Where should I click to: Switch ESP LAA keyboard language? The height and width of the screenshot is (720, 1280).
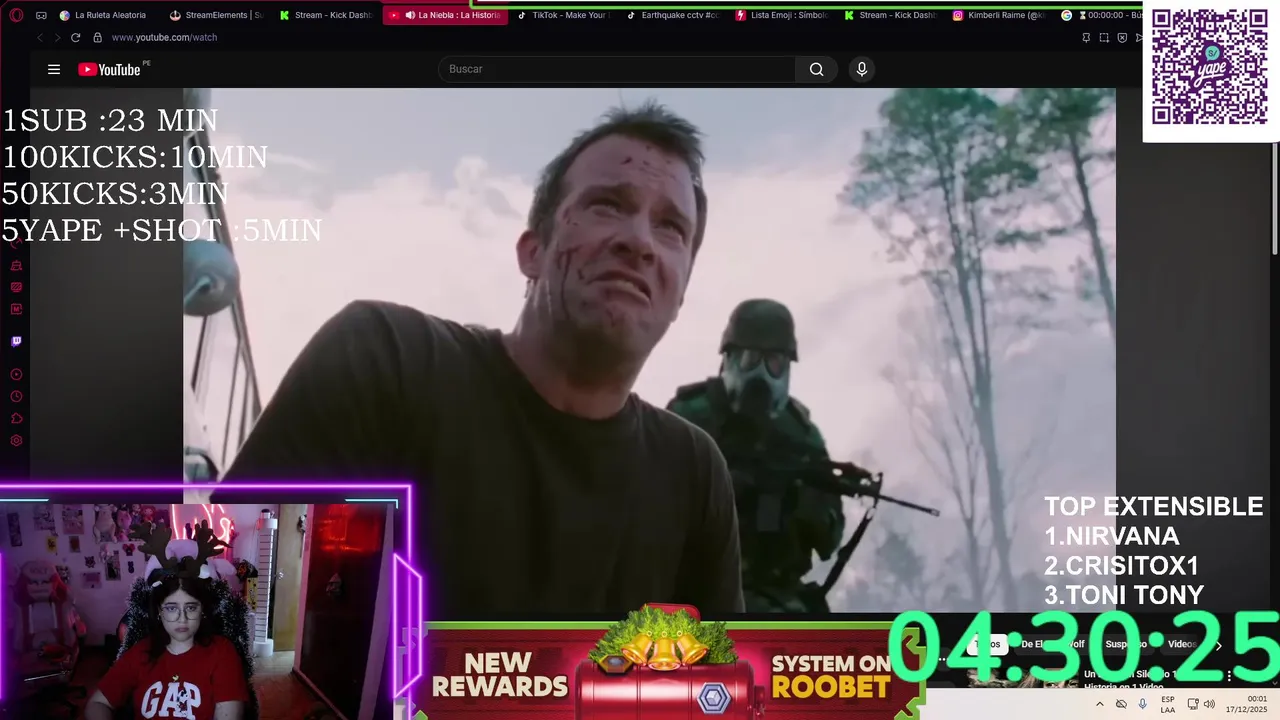(1168, 704)
